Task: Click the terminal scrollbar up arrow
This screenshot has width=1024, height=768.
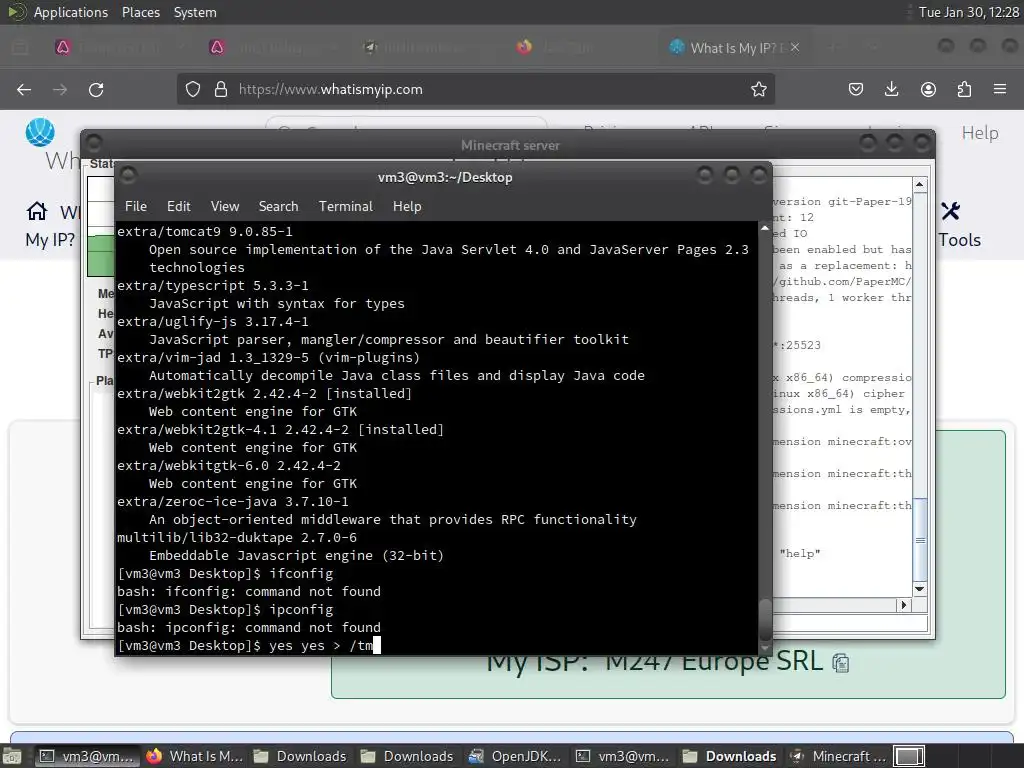Action: (765, 228)
